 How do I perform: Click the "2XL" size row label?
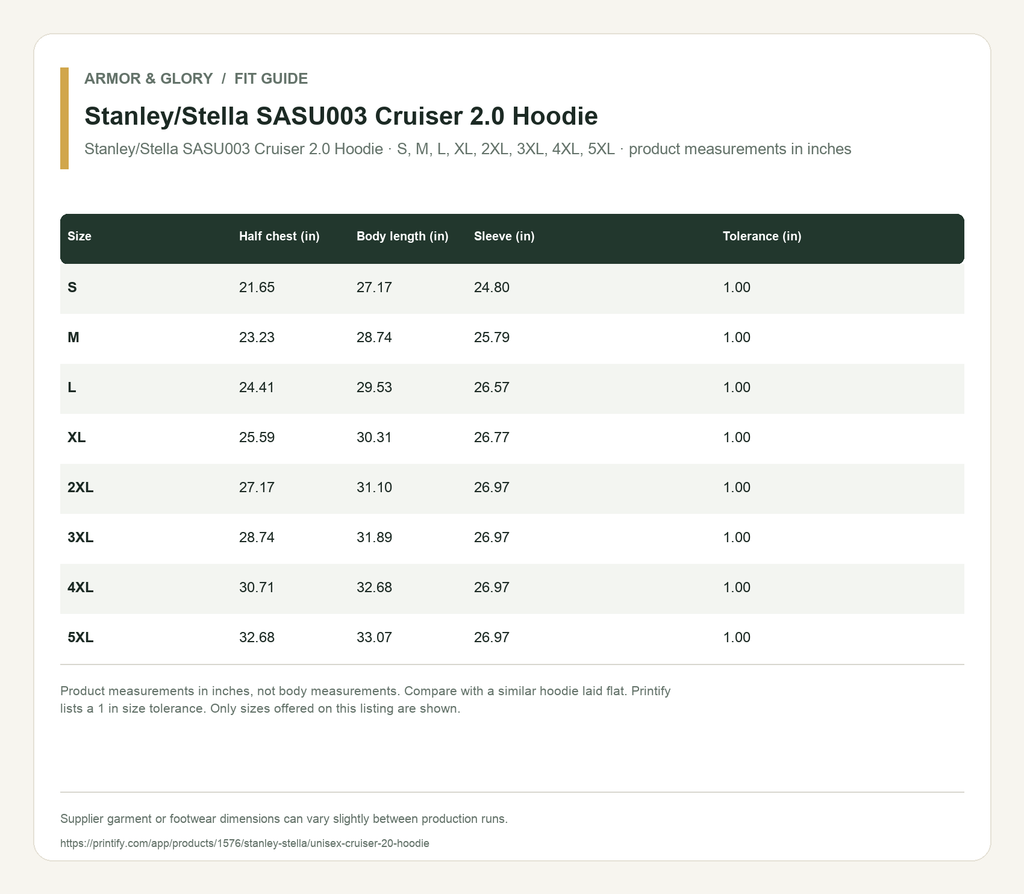coord(80,488)
